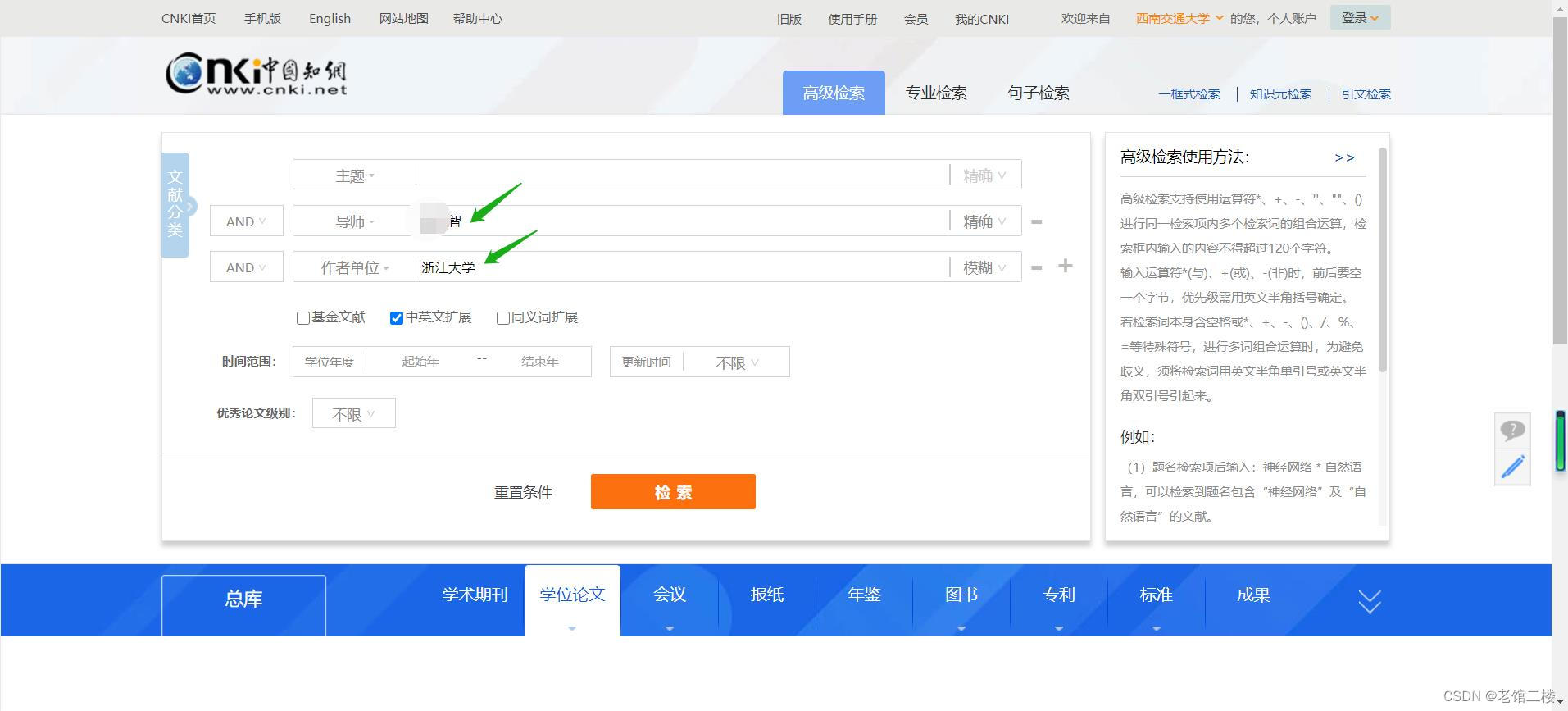
Task: Expand usage guide with >> icon
Action: [1344, 157]
